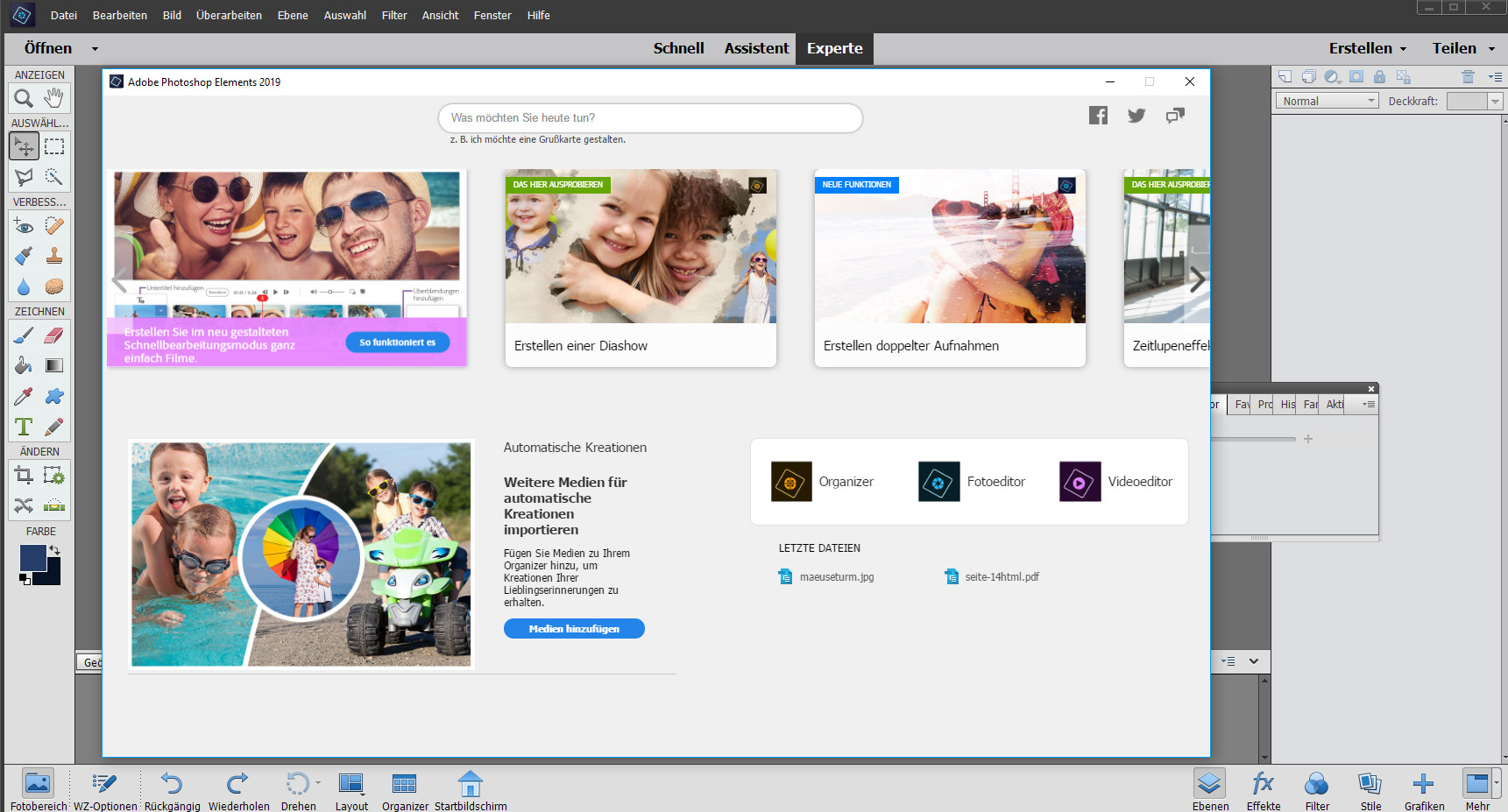Create a new layer group
This screenshot has width=1508, height=812.
(1308, 77)
